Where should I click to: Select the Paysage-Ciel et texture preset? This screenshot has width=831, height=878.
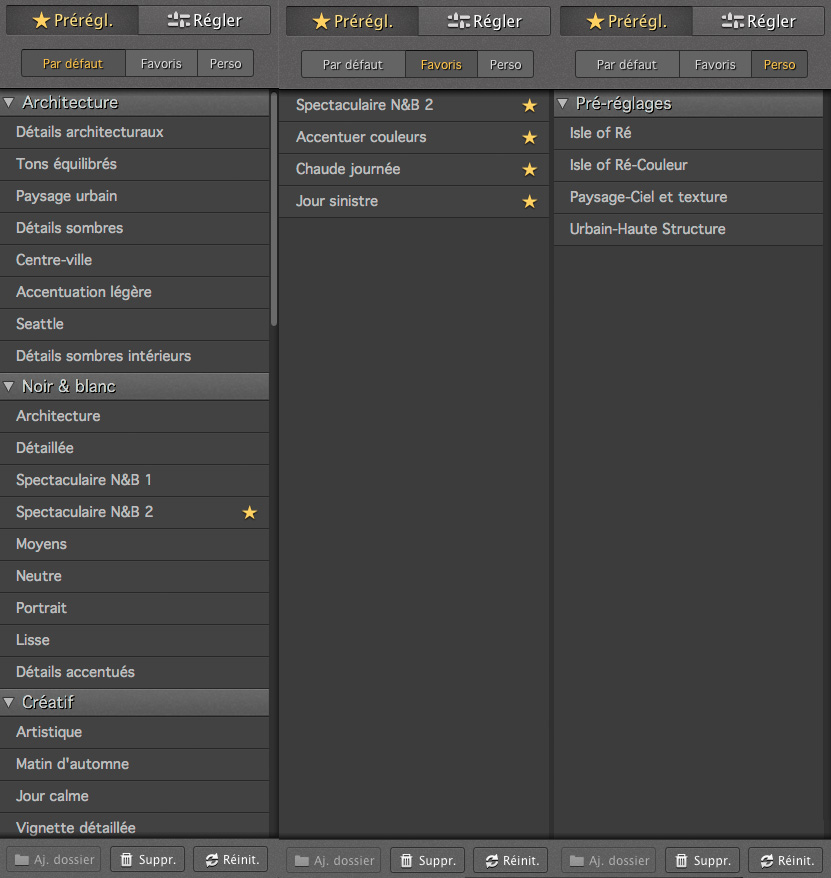(x=688, y=197)
